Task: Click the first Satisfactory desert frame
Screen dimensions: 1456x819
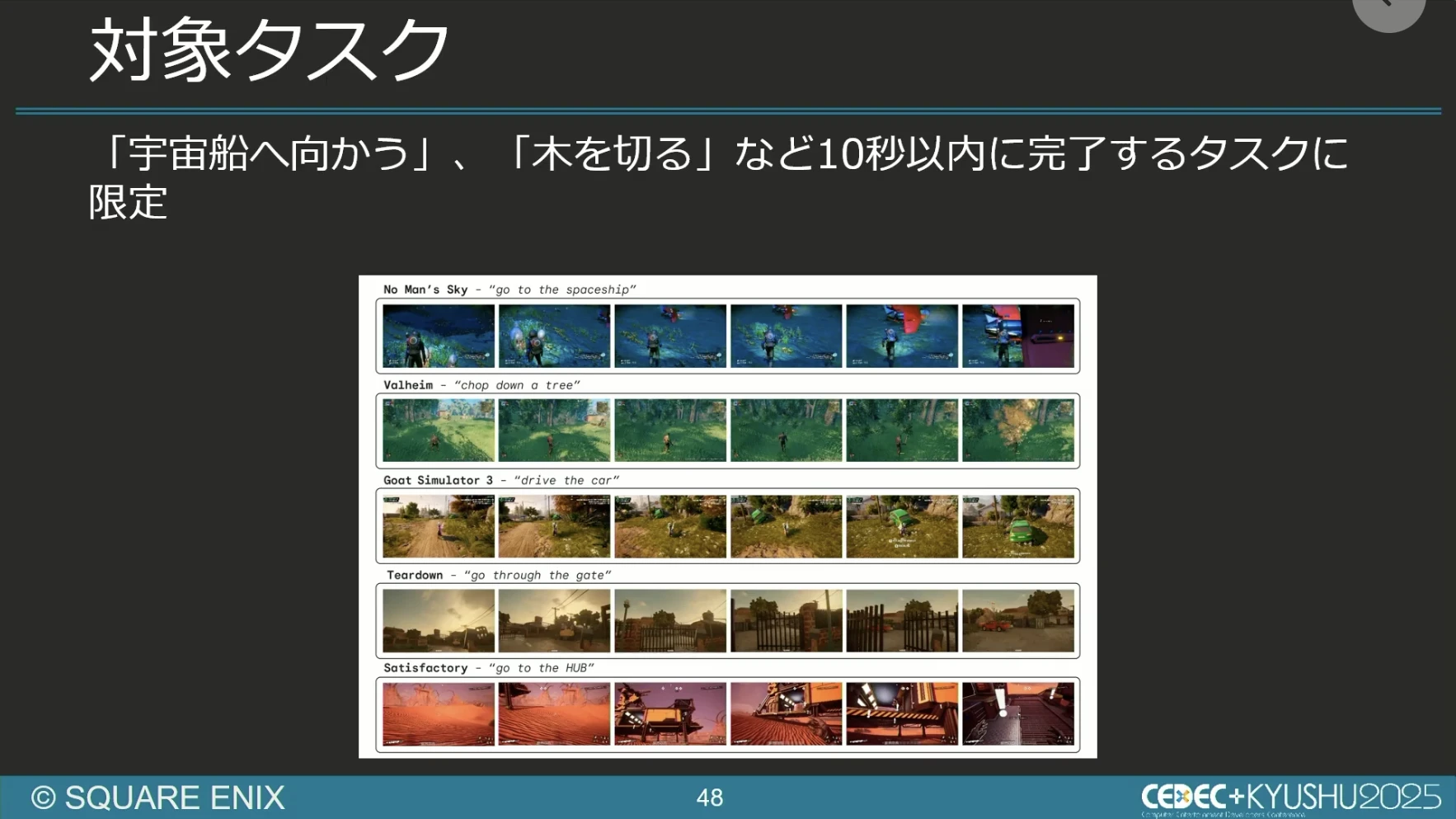Action: click(439, 714)
